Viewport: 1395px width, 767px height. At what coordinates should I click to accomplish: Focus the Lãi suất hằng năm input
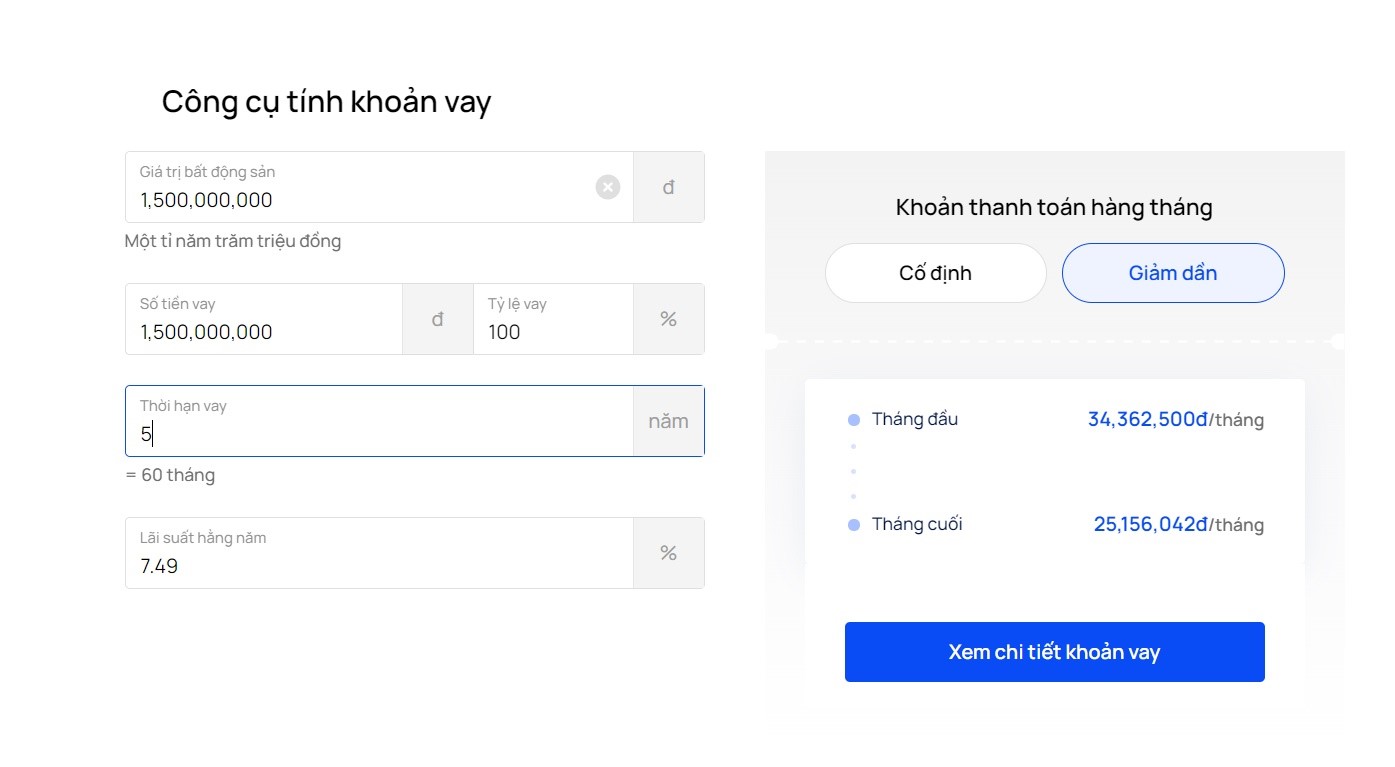click(379, 553)
